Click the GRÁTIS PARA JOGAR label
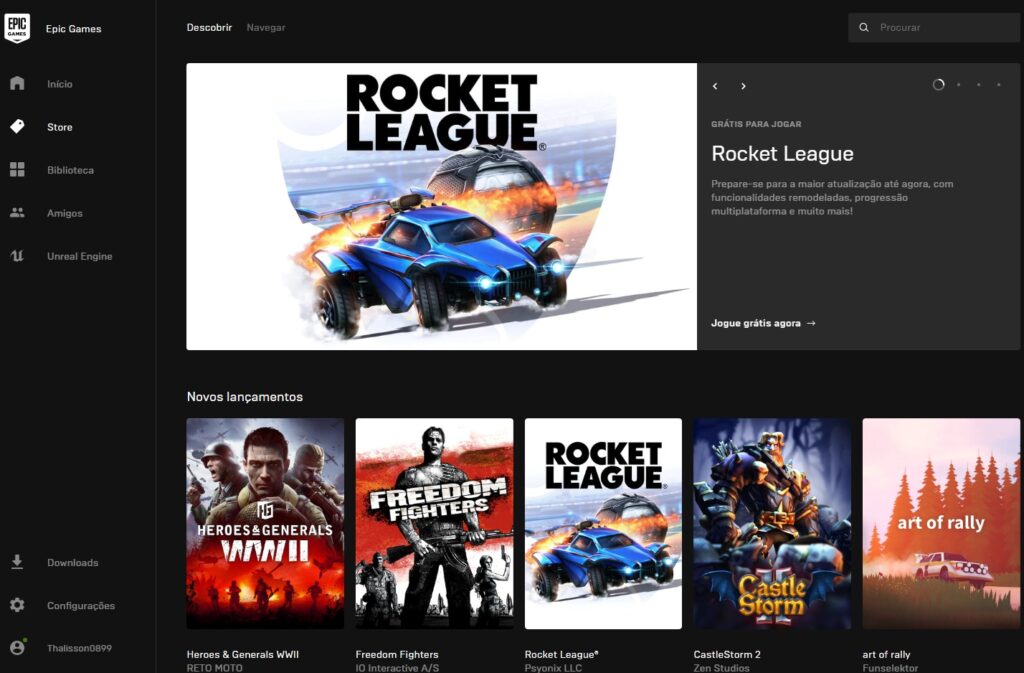 coord(756,124)
